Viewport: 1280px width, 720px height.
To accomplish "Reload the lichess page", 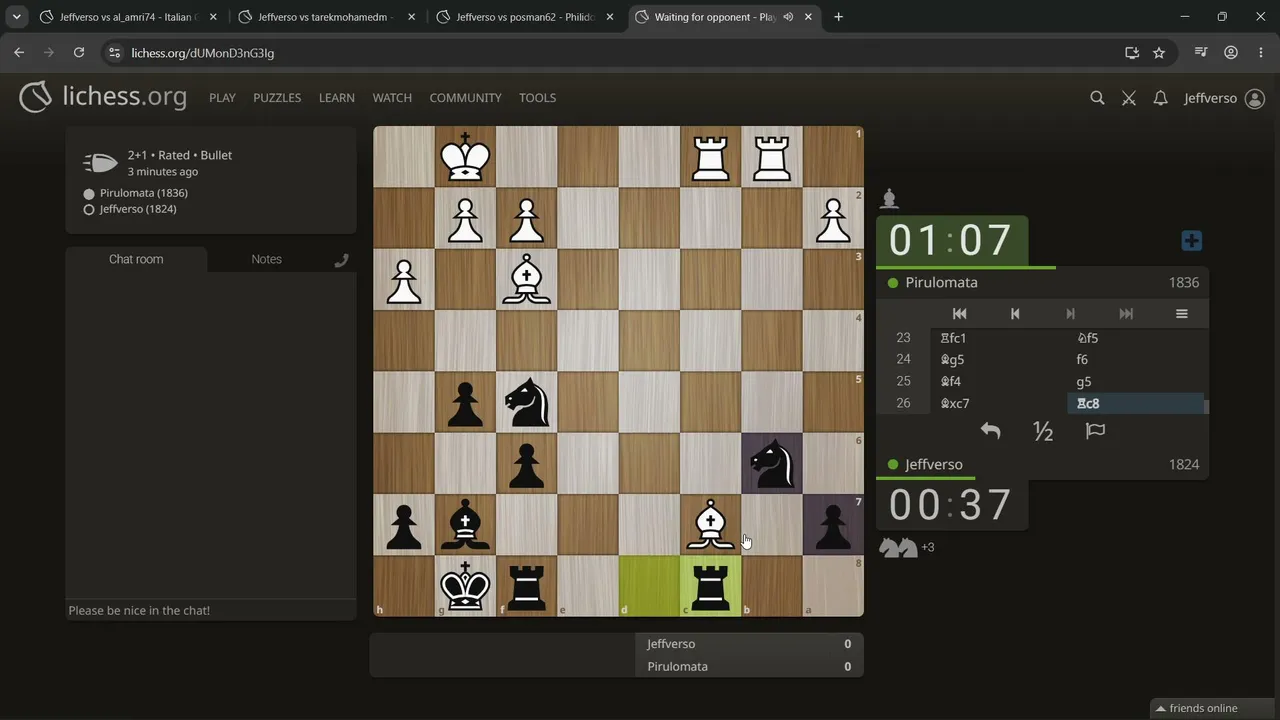I will (79, 53).
